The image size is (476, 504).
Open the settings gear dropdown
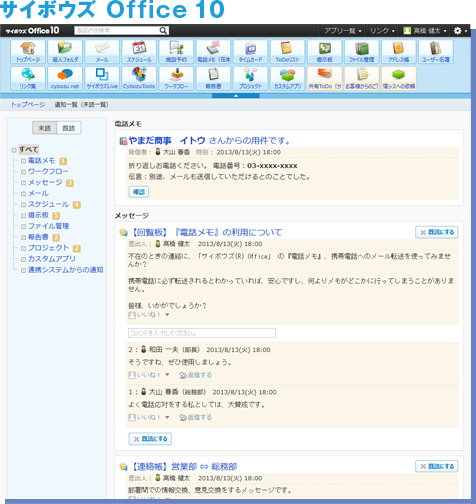[460, 31]
